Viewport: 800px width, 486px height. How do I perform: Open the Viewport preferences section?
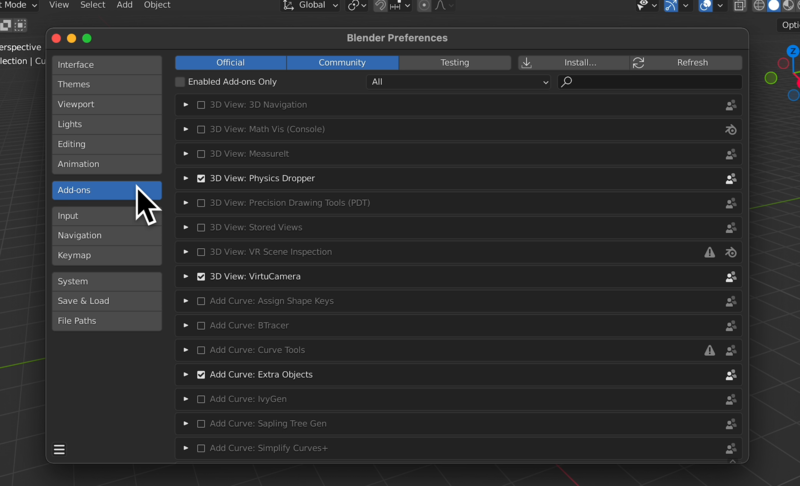tap(107, 104)
